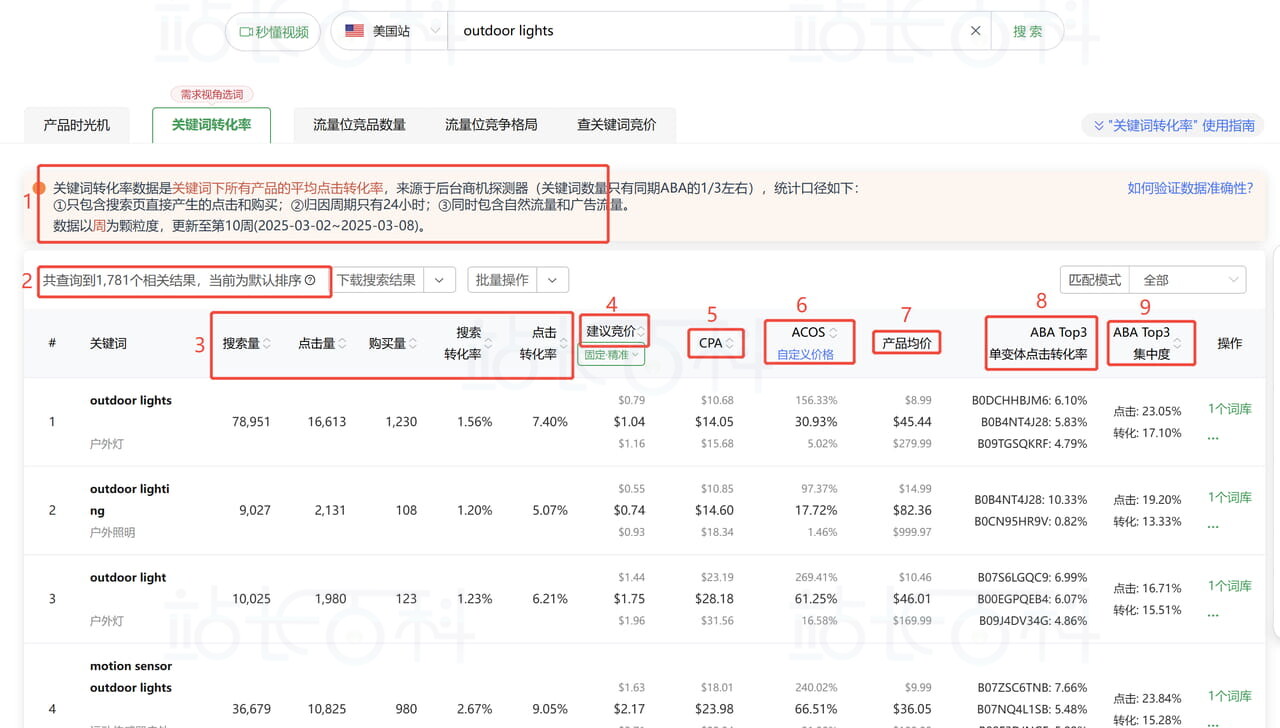Click the outdoor lights search input field
Image resolution: width=1280 pixels, height=728 pixels.
click(x=710, y=31)
